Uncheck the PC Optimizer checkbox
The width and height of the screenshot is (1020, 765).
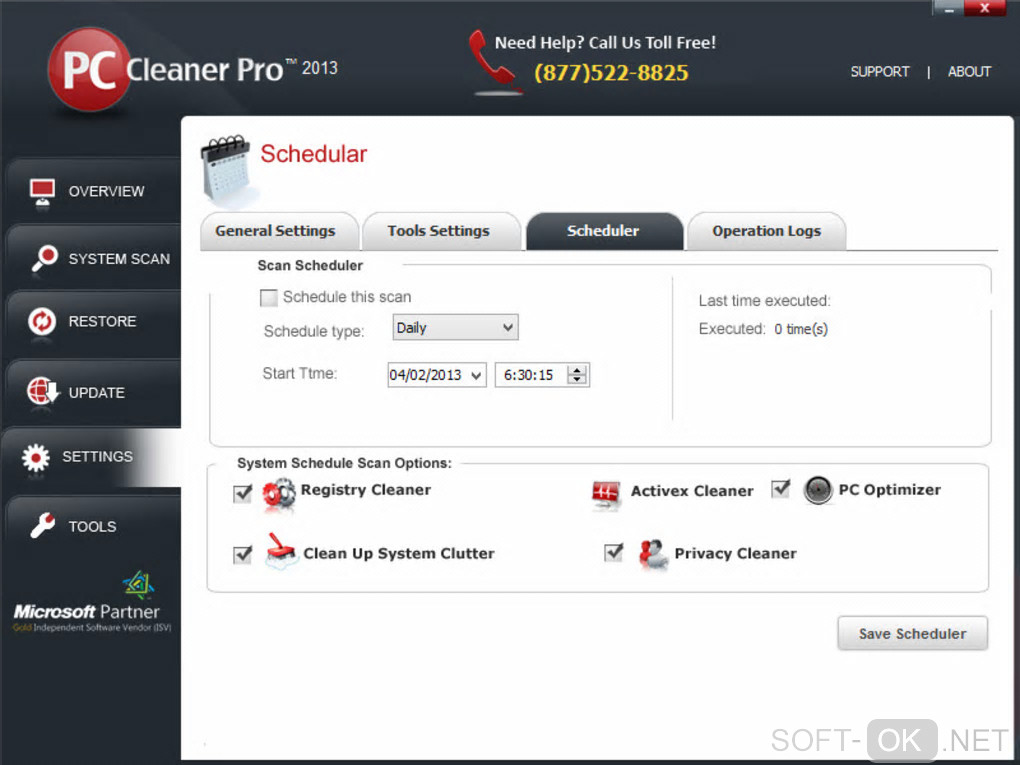781,489
